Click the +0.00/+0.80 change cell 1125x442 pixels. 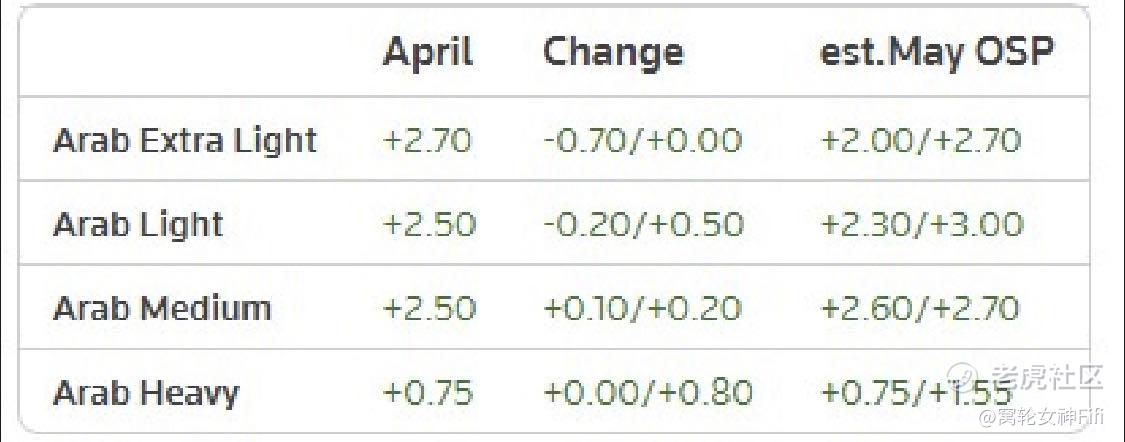(x=648, y=393)
